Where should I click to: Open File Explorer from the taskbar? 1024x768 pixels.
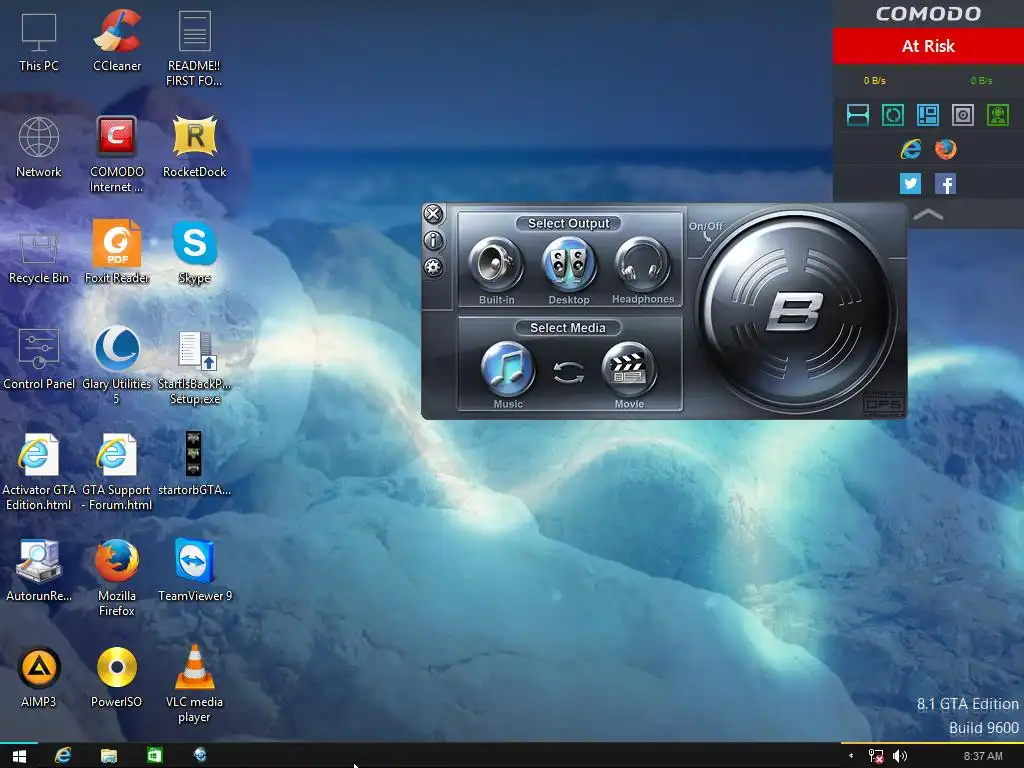[x=108, y=756]
